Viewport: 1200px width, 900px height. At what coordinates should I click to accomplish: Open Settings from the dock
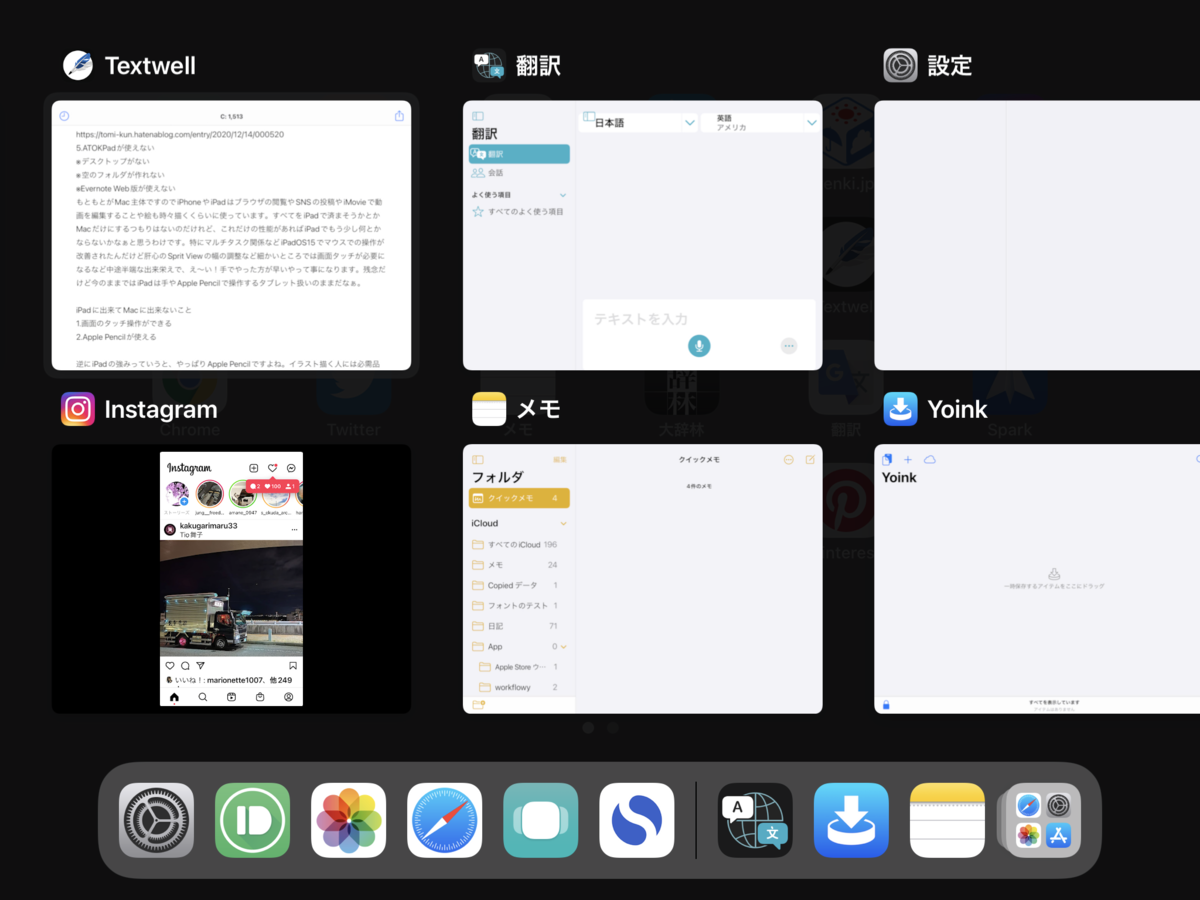pos(156,820)
